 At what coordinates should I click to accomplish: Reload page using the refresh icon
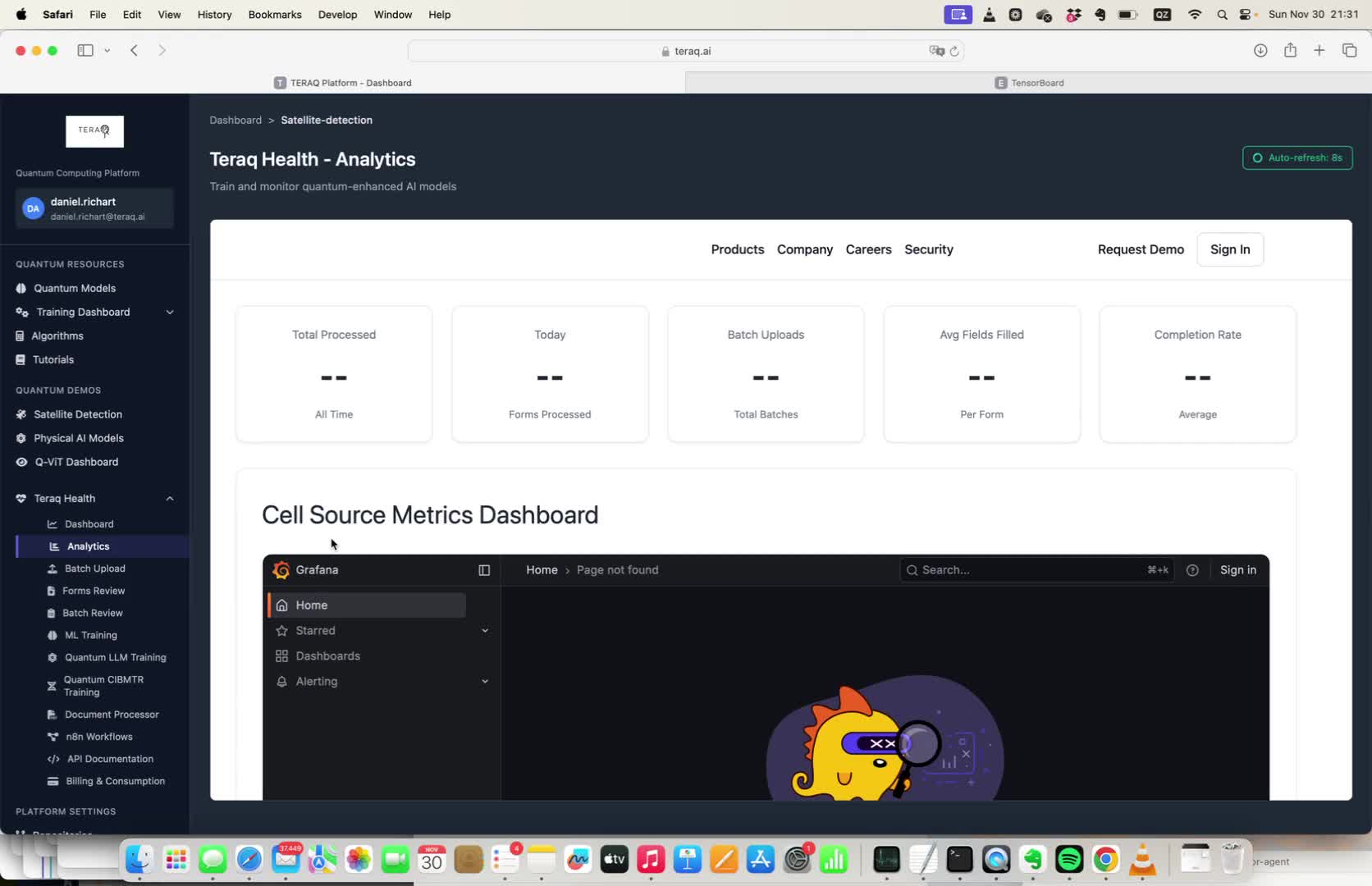pos(954,51)
